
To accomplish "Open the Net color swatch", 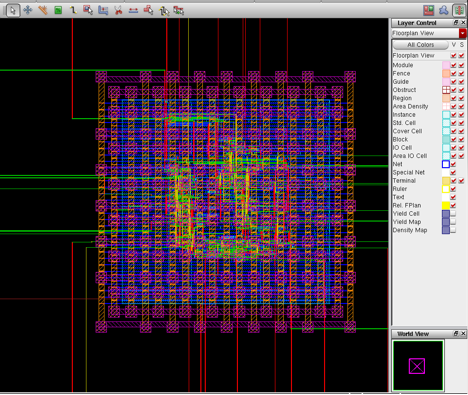I will pos(446,164).
